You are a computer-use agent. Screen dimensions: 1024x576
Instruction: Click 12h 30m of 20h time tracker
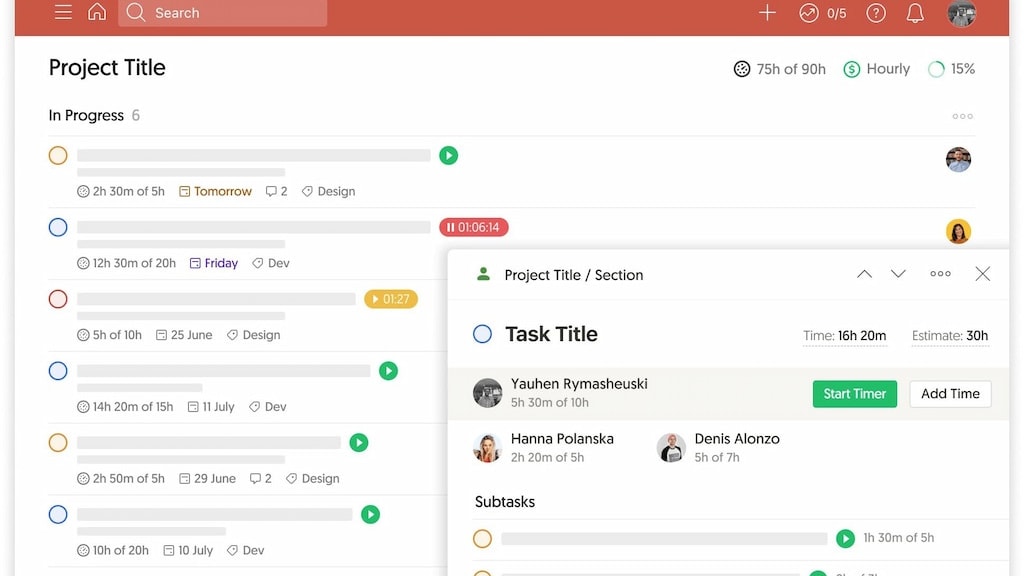(x=127, y=263)
